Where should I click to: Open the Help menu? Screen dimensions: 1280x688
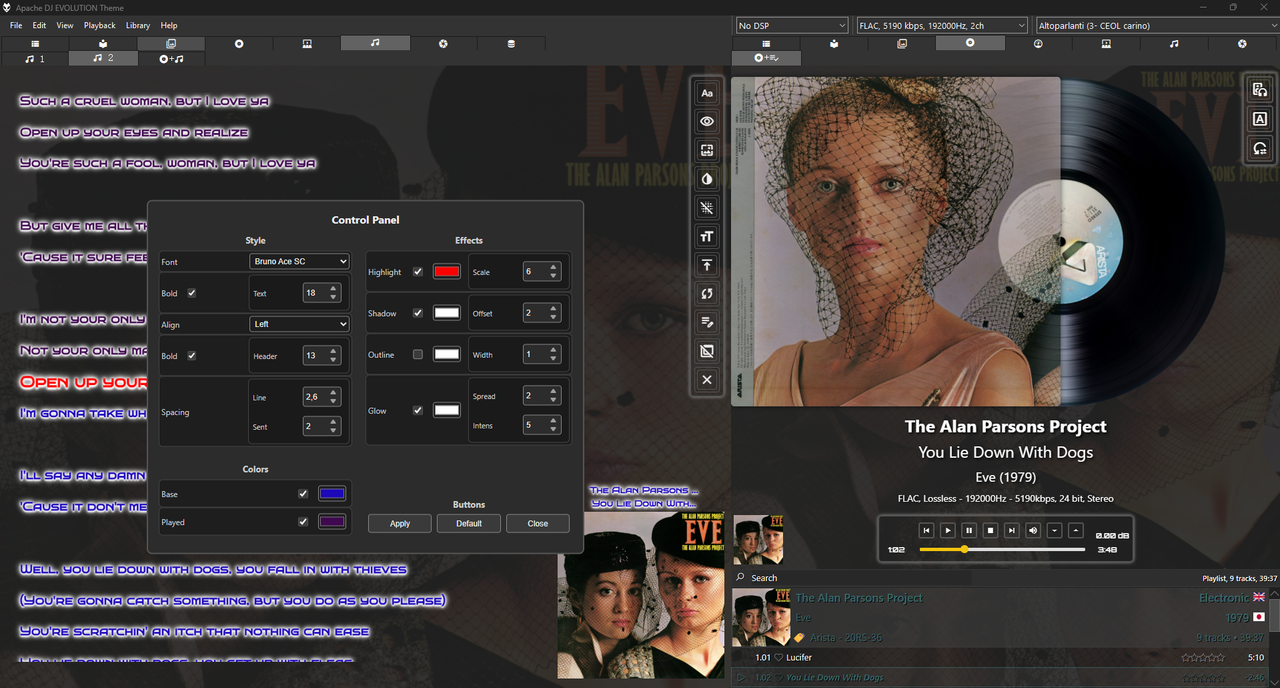pos(169,25)
